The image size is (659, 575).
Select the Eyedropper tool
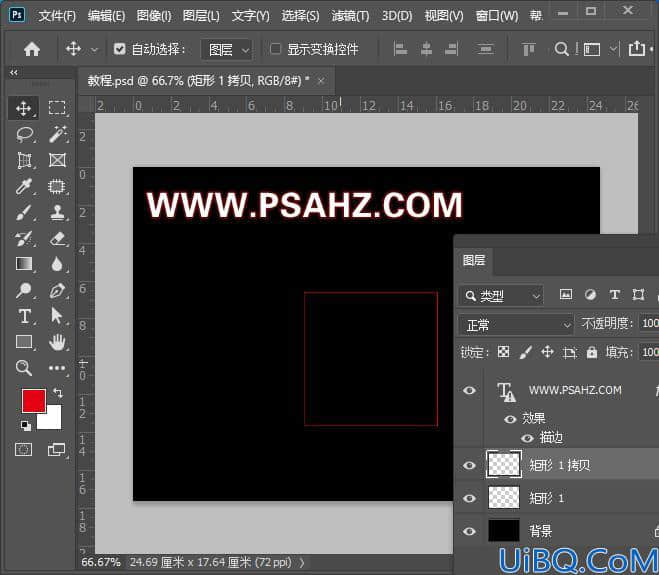point(24,186)
